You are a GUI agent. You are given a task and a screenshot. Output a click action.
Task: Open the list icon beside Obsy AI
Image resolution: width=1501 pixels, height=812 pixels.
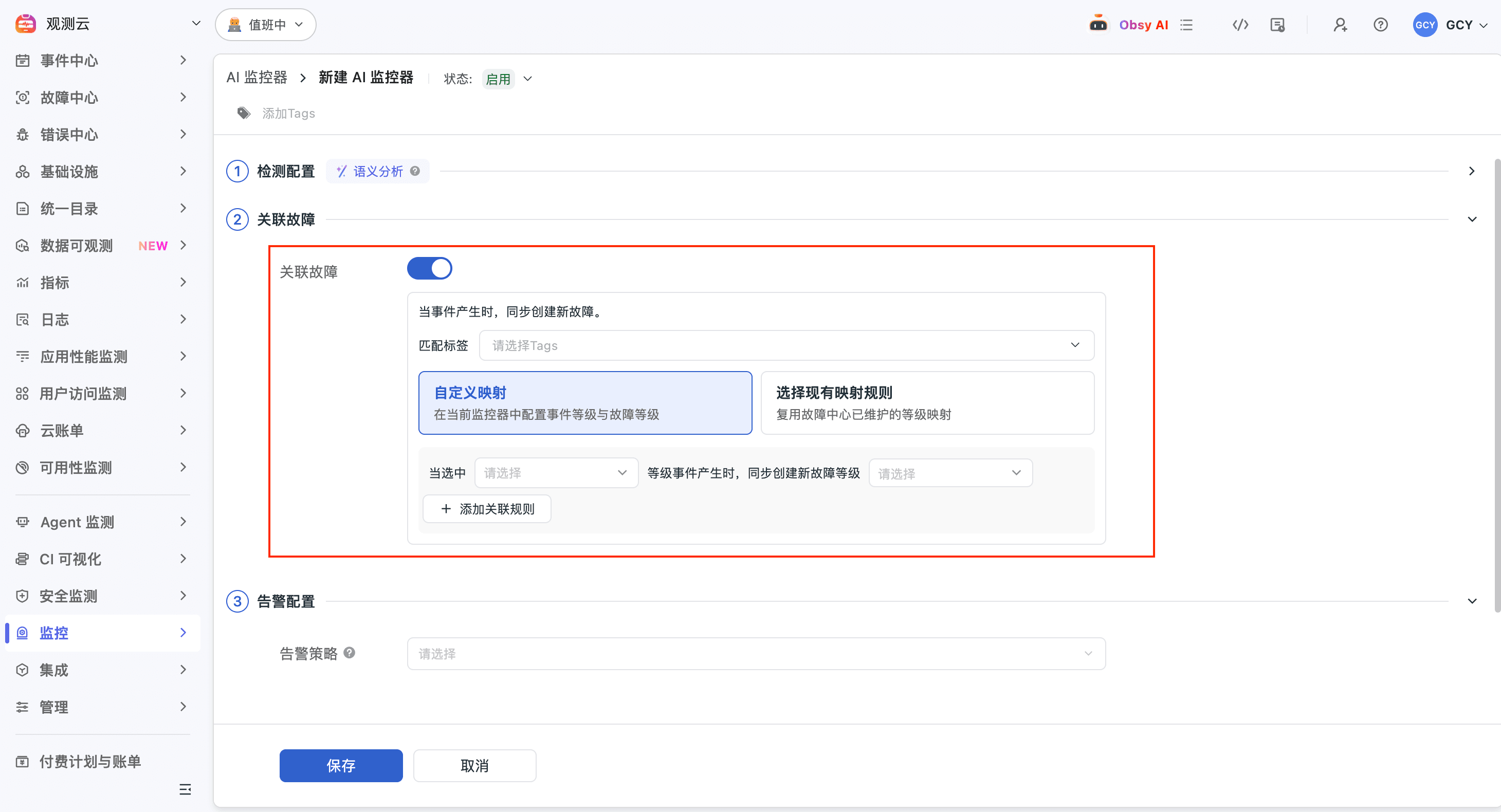[x=1186, y=25]
